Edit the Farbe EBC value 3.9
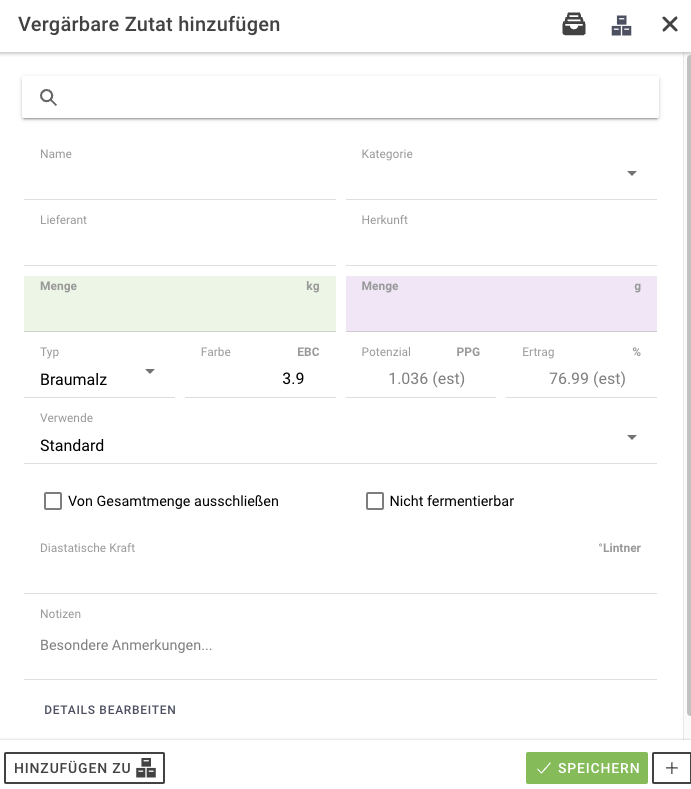The height and width of the screenshot is (789, 691). click(260, 379)
